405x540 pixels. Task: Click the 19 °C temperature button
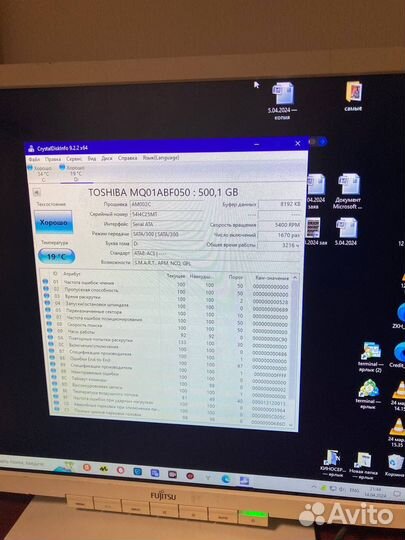pyautogui.click(x=56, y=257)
